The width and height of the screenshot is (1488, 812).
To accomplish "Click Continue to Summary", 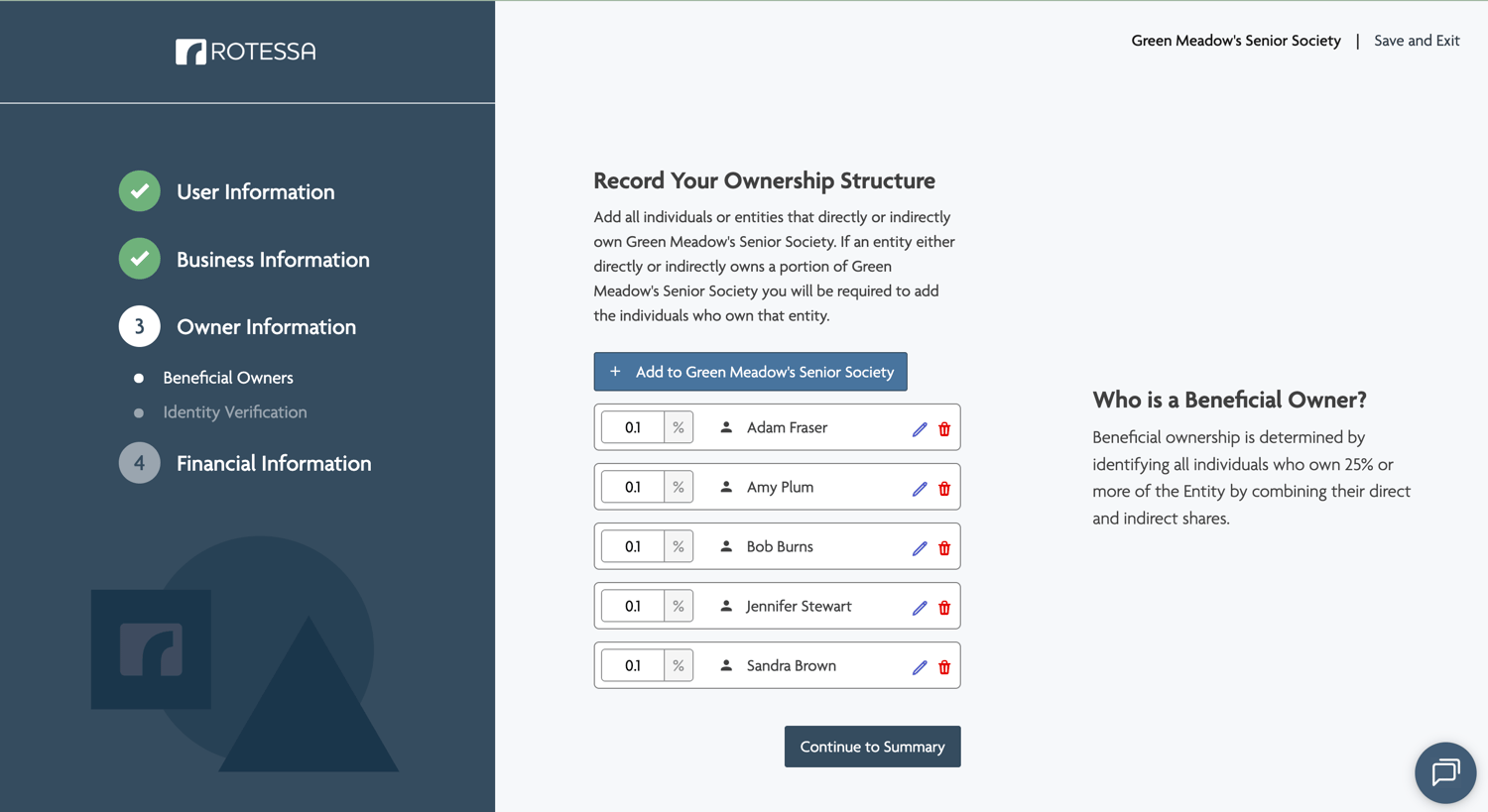I will coord(872,746).
